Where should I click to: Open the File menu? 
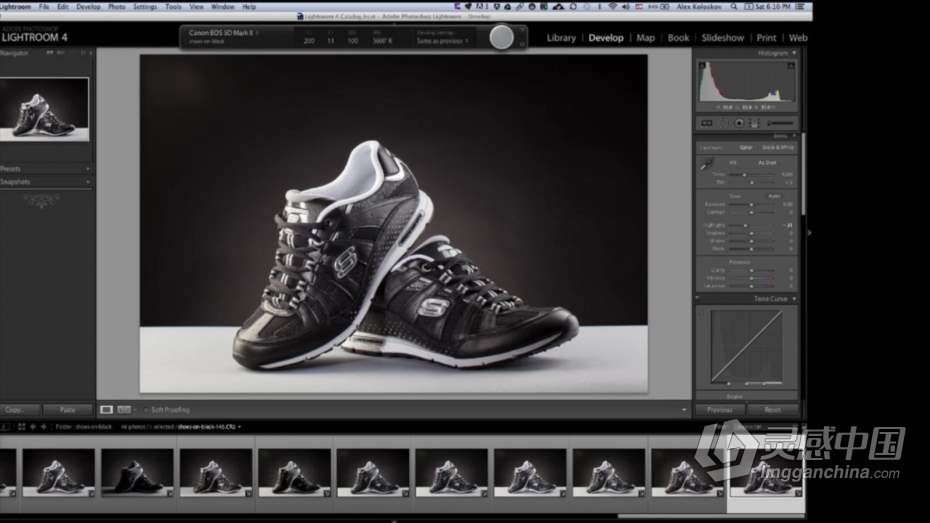pos(44,7)
